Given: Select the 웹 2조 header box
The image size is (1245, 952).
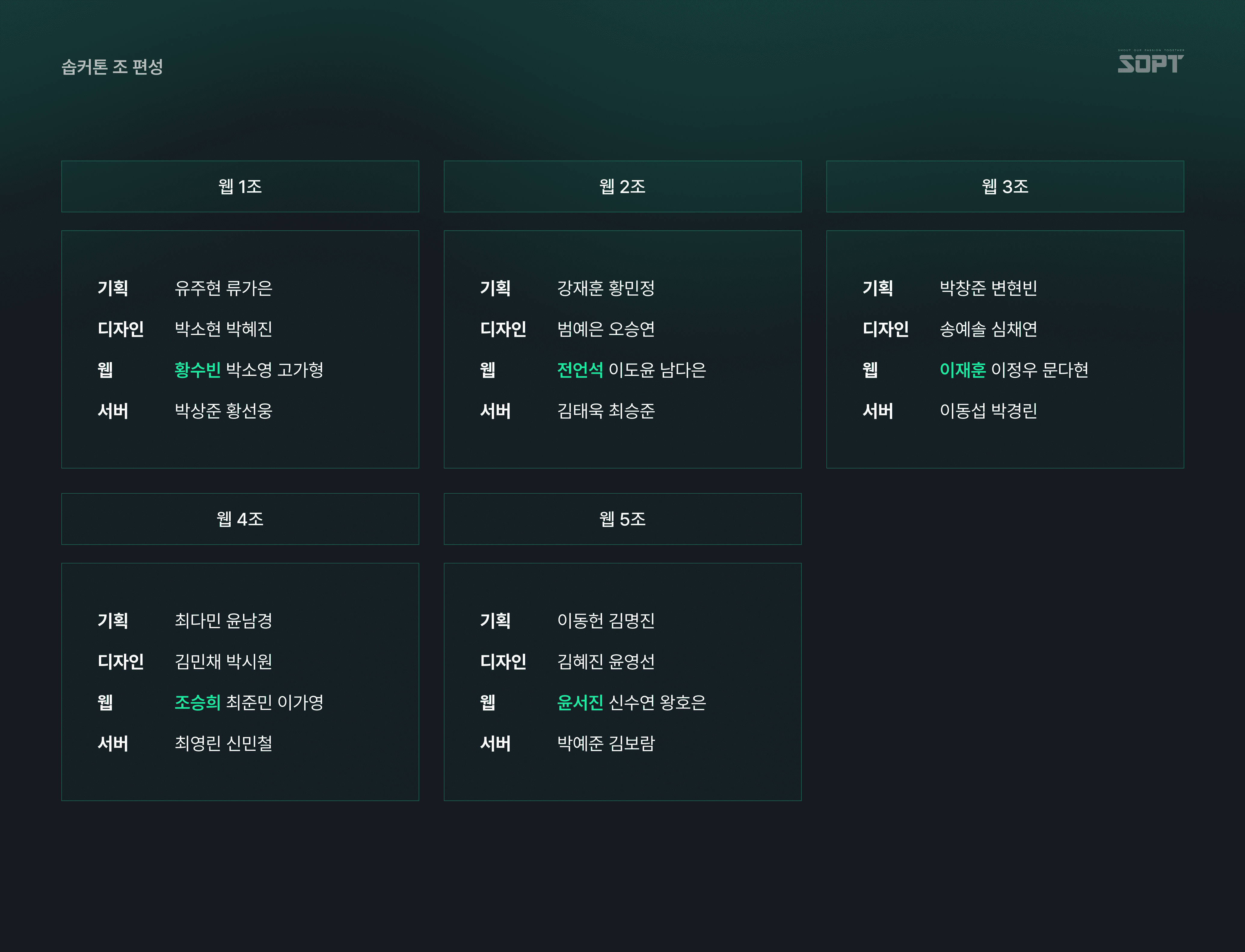Looking at the screenshot, I should (x=622, y=186).
